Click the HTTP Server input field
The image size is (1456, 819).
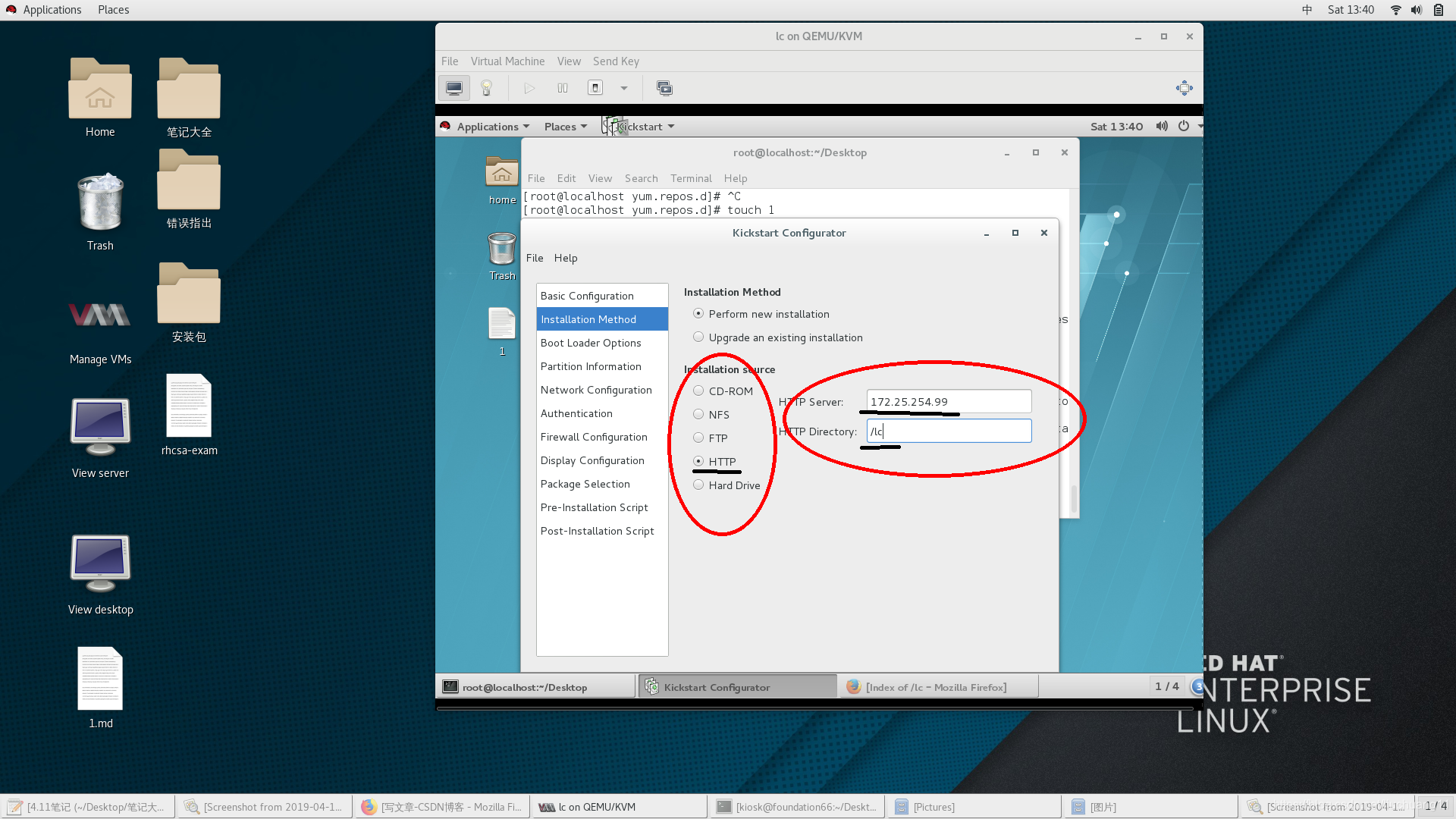948,402
